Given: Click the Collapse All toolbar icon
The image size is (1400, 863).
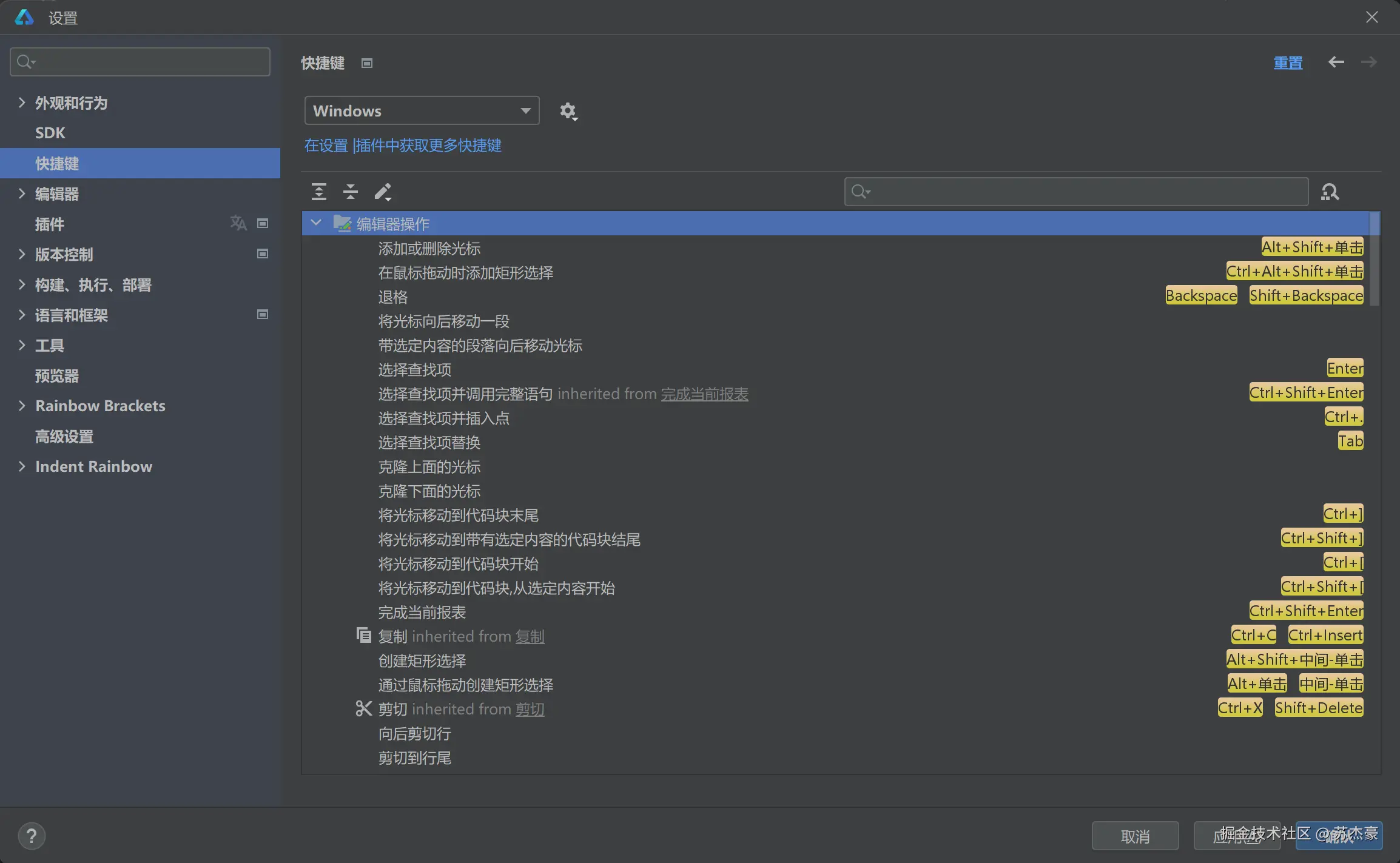Looking at the screenshot, I should (351, 192).
